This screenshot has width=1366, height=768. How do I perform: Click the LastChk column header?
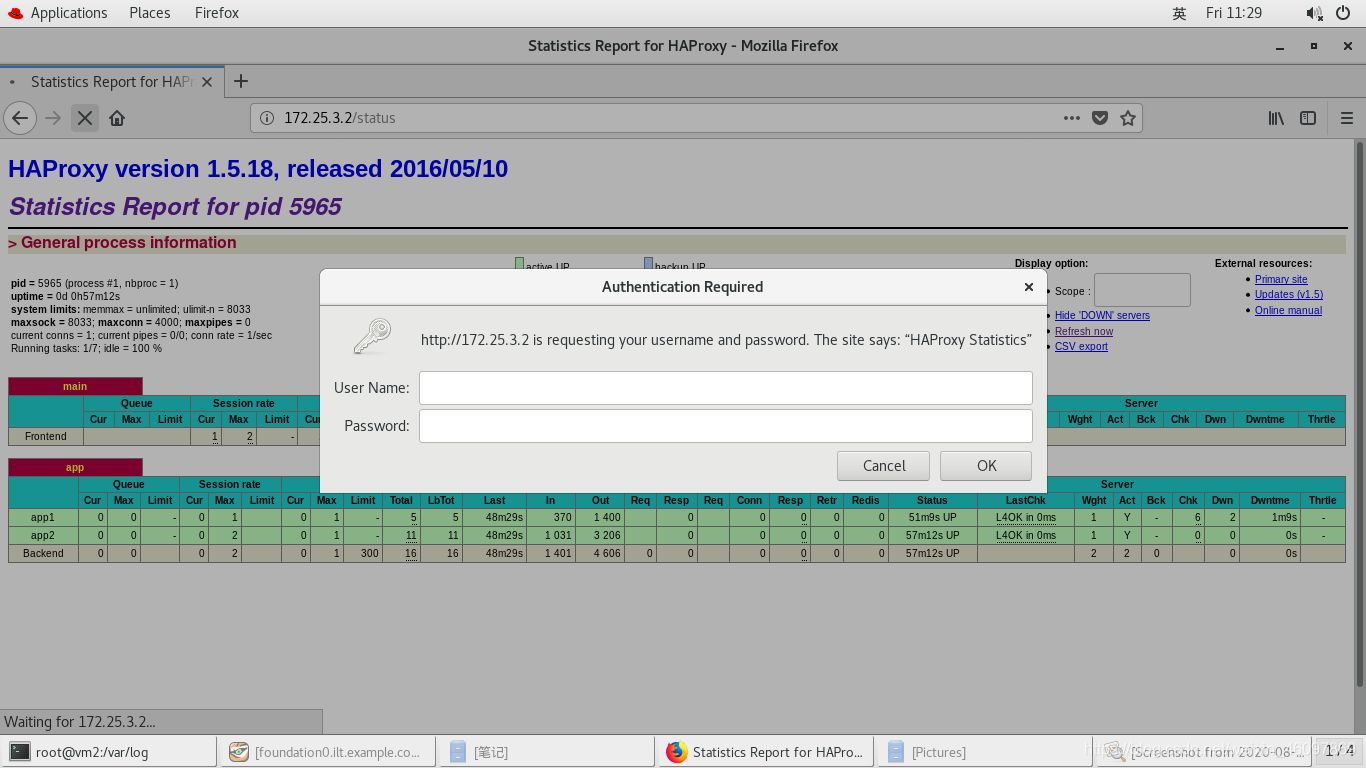point(1026,500)
